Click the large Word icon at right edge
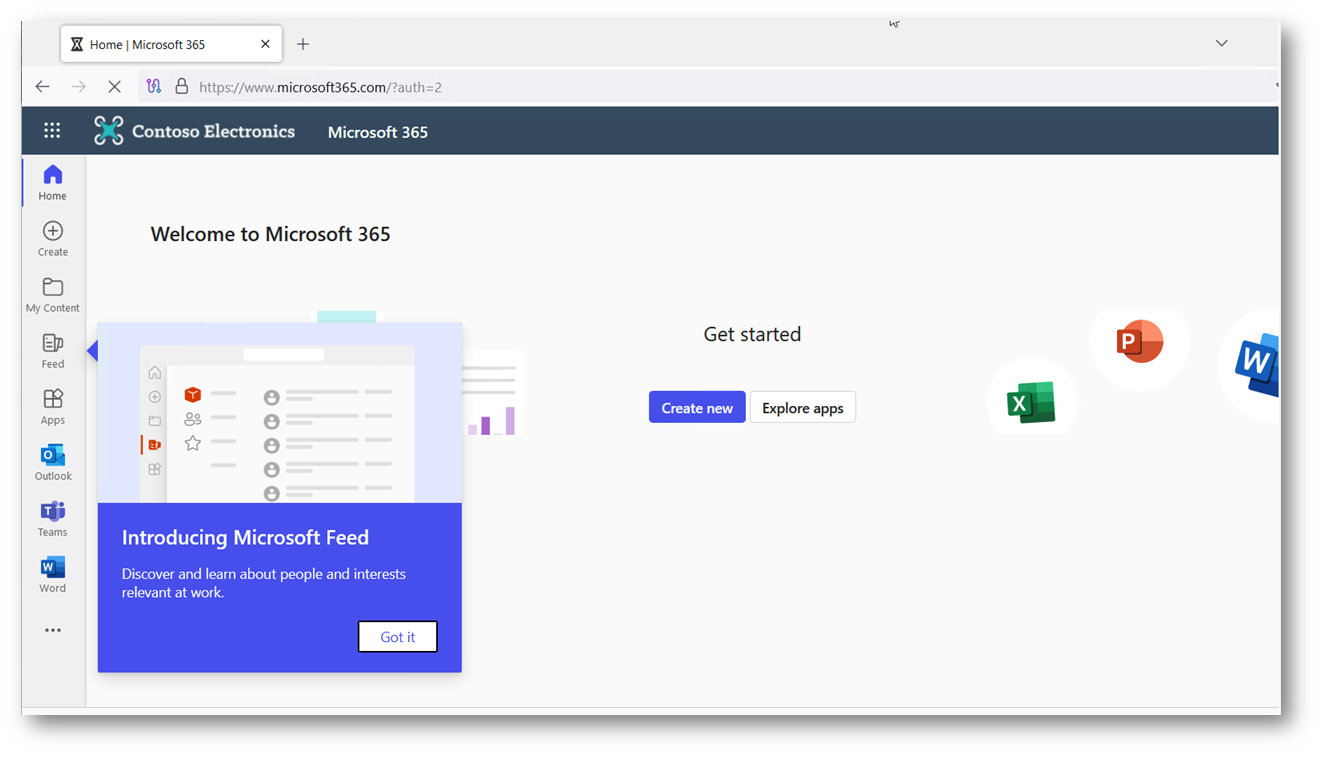This screenshot has height=757, width=1323. point(1257,365)
